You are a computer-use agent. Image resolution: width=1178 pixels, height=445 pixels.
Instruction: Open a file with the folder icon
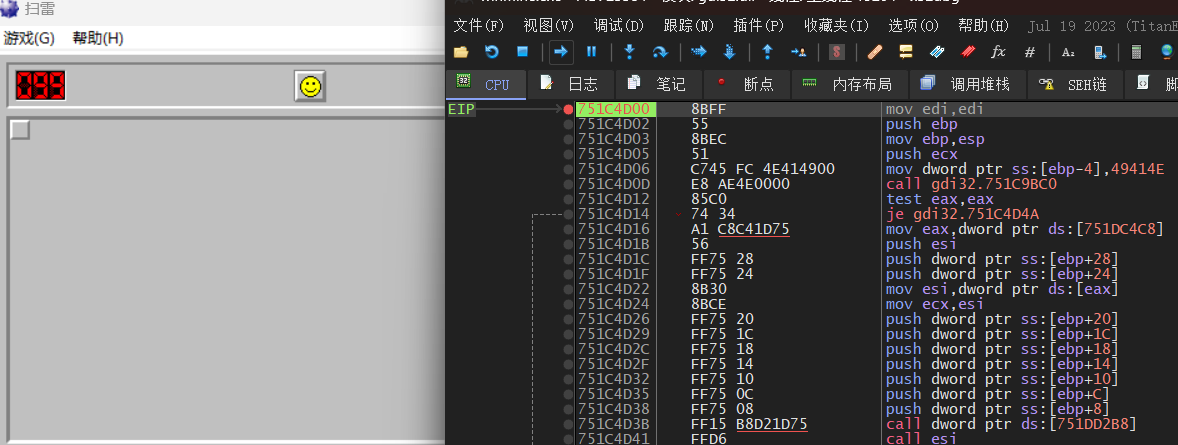click(461, 52)
